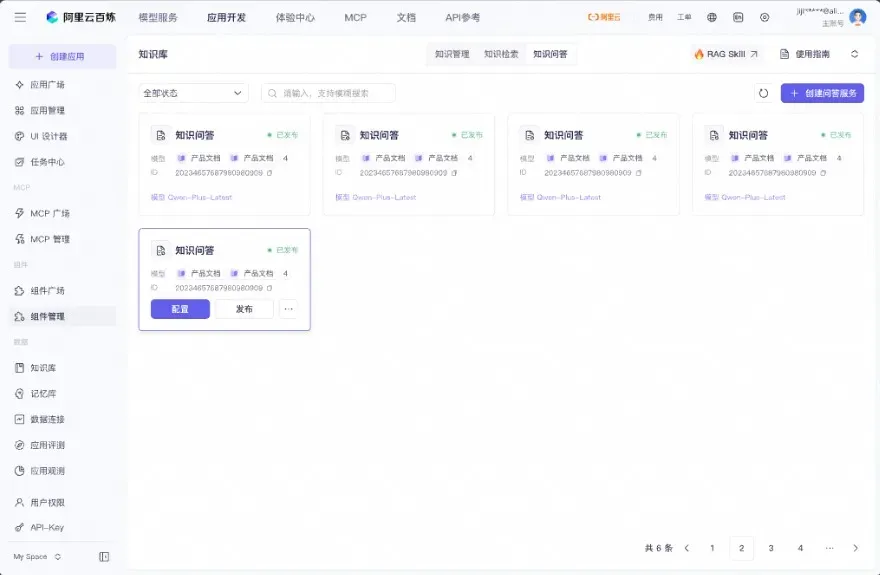The height and width of the screenshot is (575, 880).
Task: Click the 配置 button on selected card
Action: [x=180, y=309]
